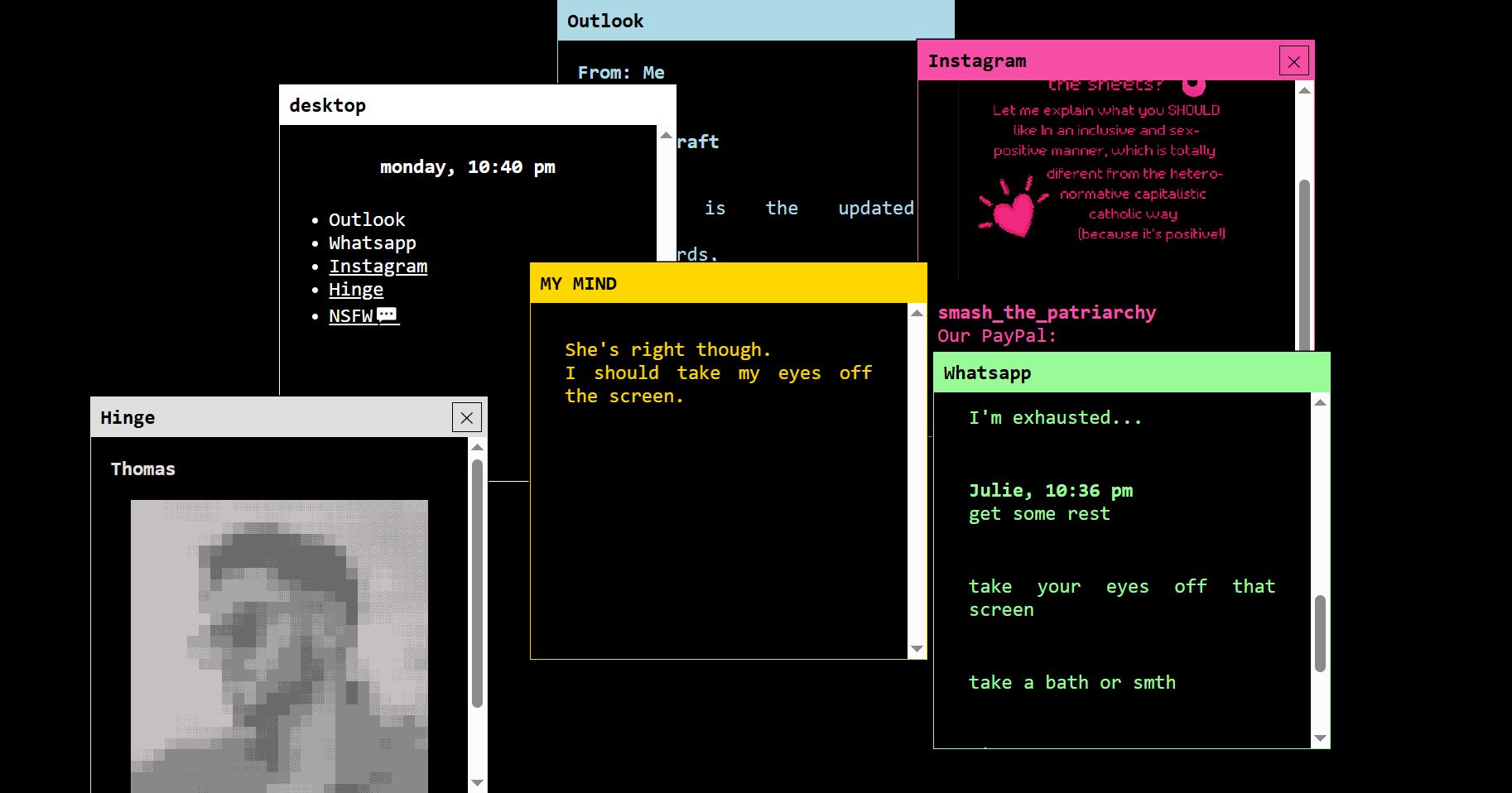
Task: Click the Whatsapp window scrollbar thumb
Action: [1321, 633]
